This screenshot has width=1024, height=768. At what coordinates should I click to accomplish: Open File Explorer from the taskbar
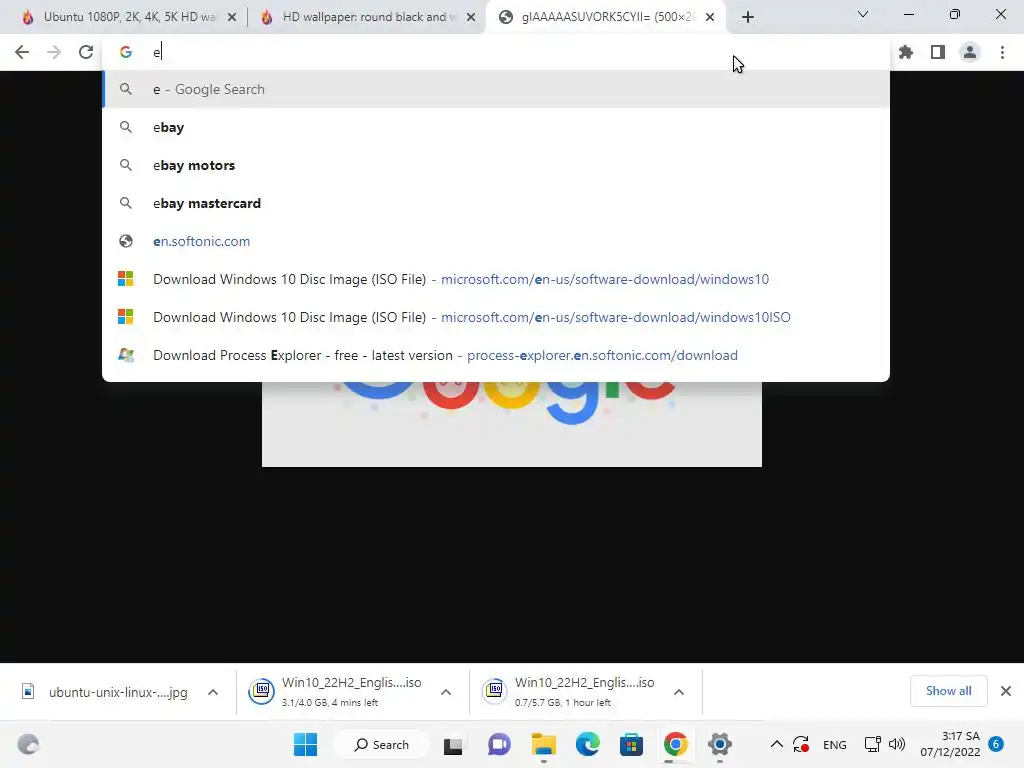543,744
